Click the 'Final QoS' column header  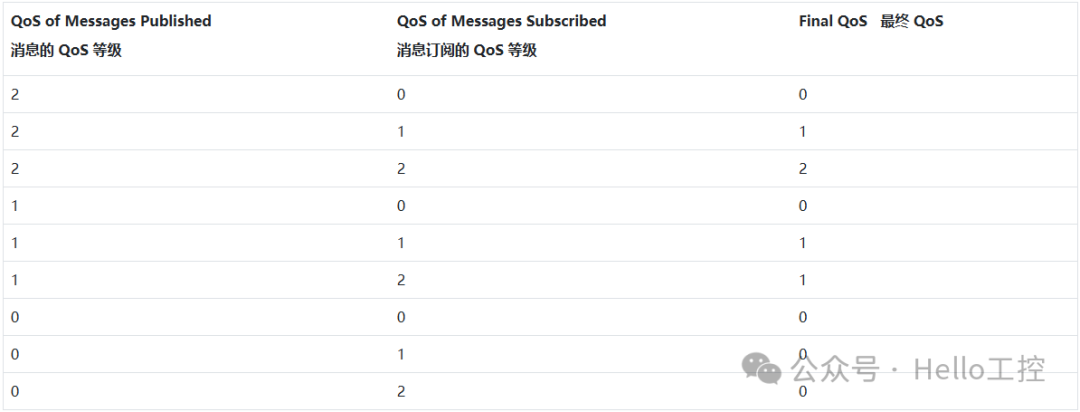click(833, 20)
